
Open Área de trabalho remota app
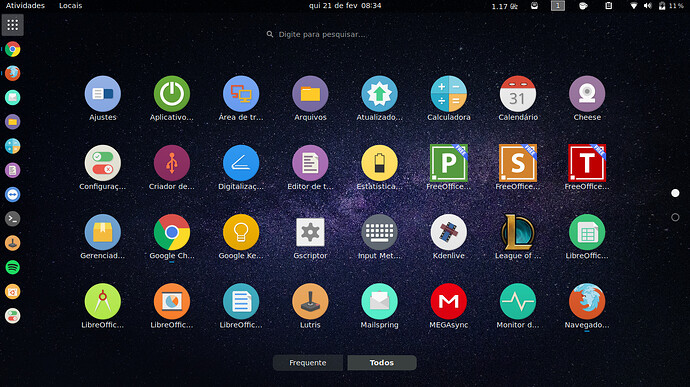coord(241,94)
